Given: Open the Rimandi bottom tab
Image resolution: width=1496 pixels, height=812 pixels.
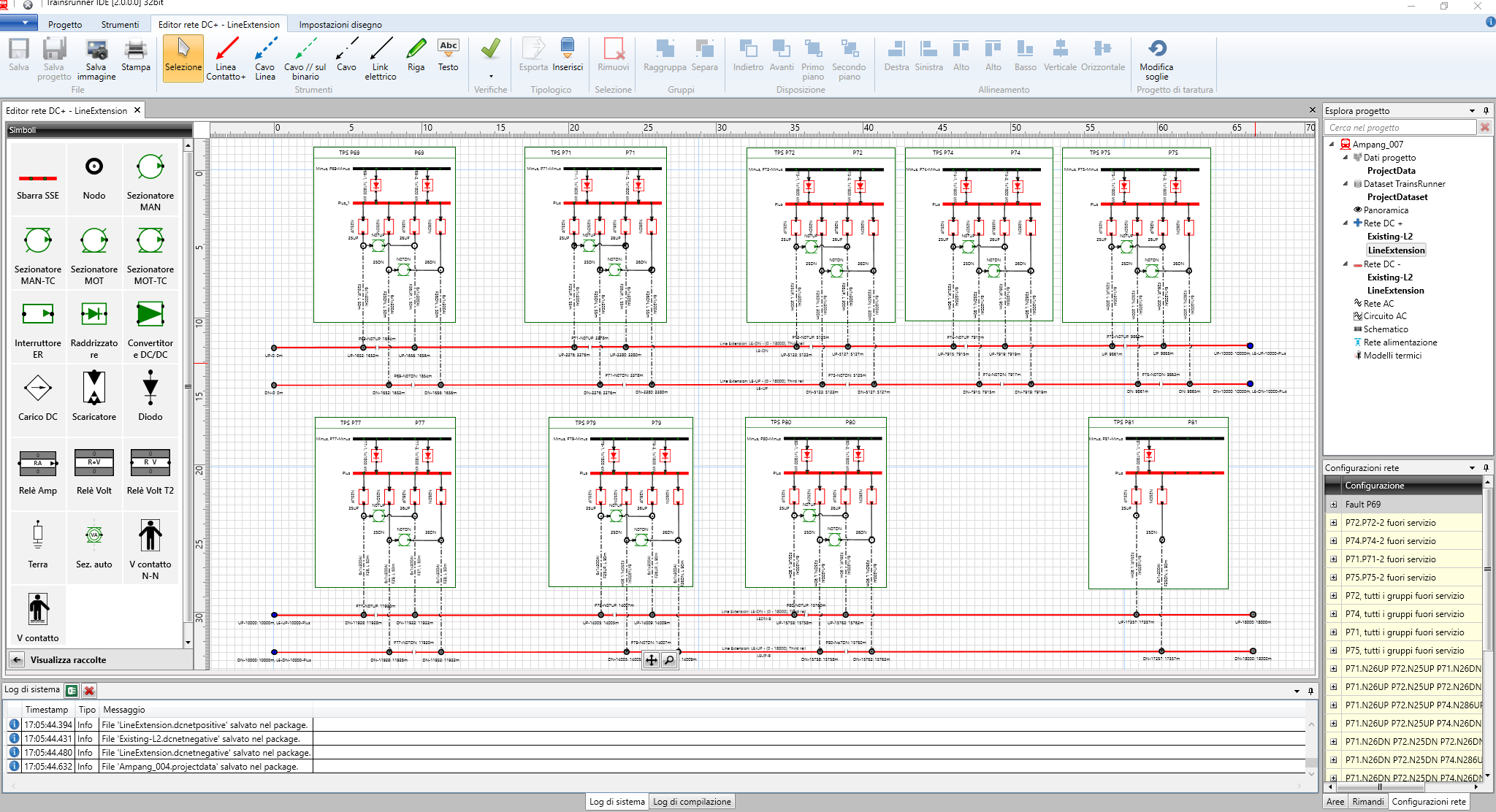Looking at the screenshot, I should tap(1367, 802).
